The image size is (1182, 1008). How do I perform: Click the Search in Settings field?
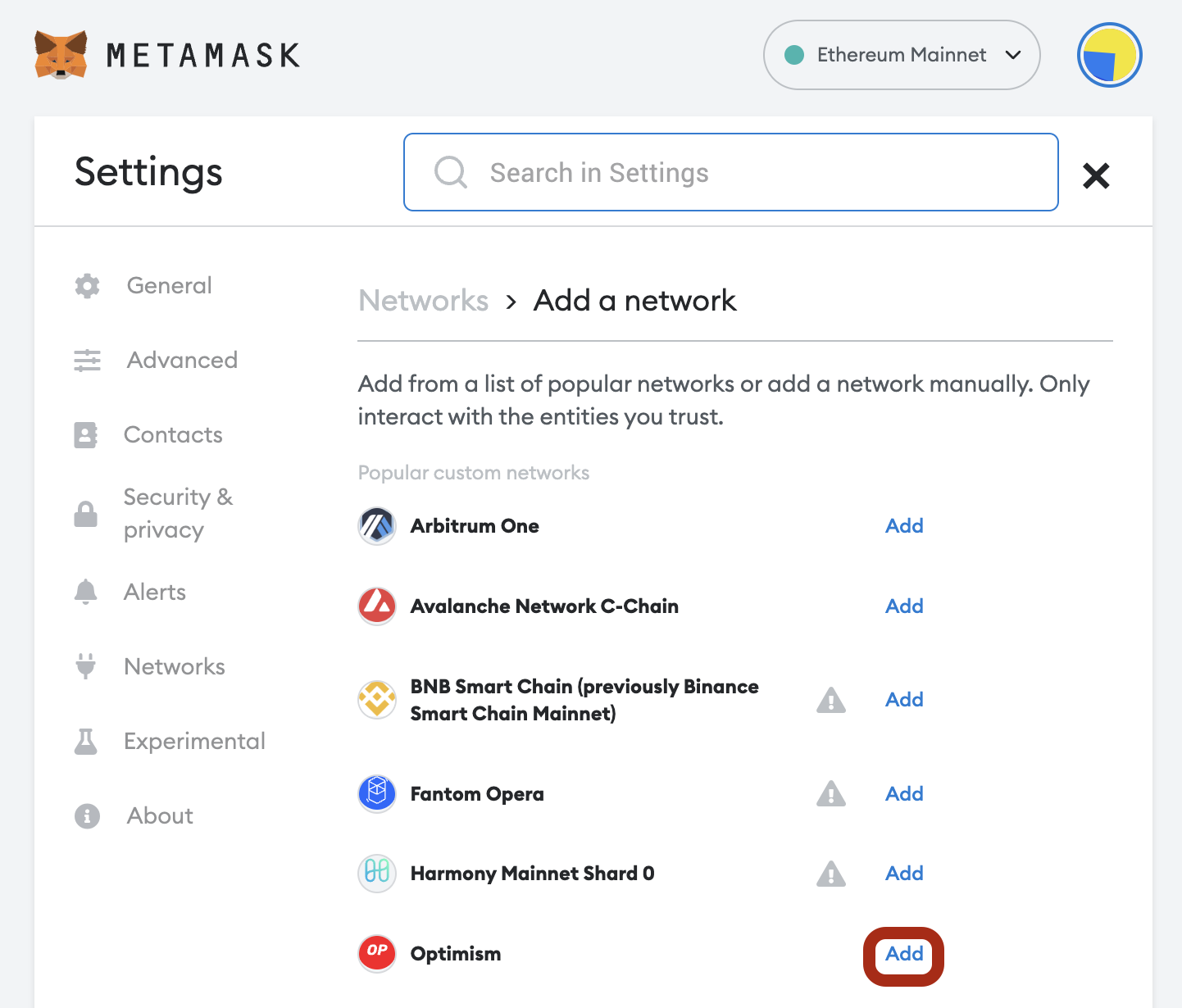coord(731,172)
